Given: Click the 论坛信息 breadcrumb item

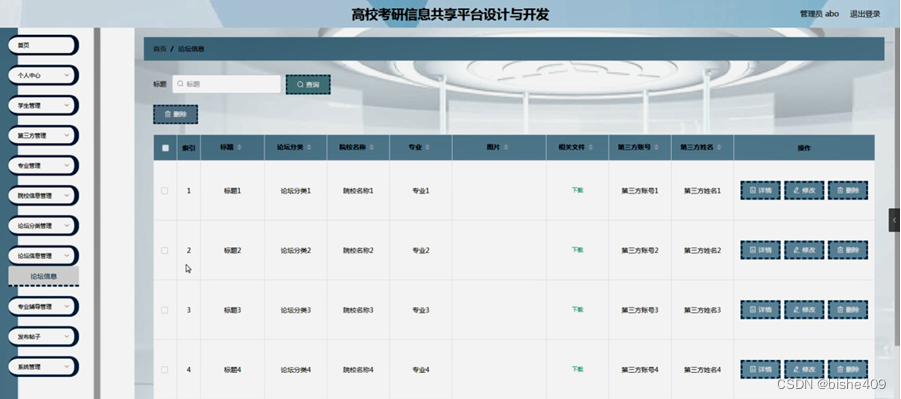Looking at the screenshot, I should [x=191, y=49].
